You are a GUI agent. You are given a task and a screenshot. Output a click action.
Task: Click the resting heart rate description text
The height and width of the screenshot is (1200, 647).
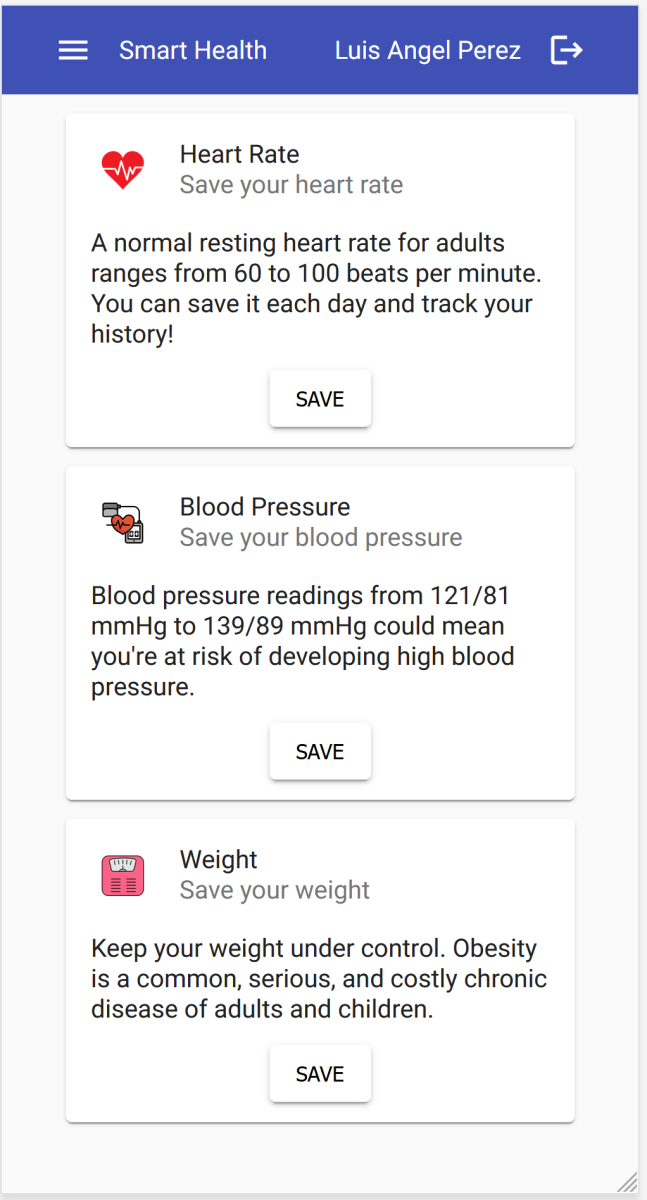point(314,288)
